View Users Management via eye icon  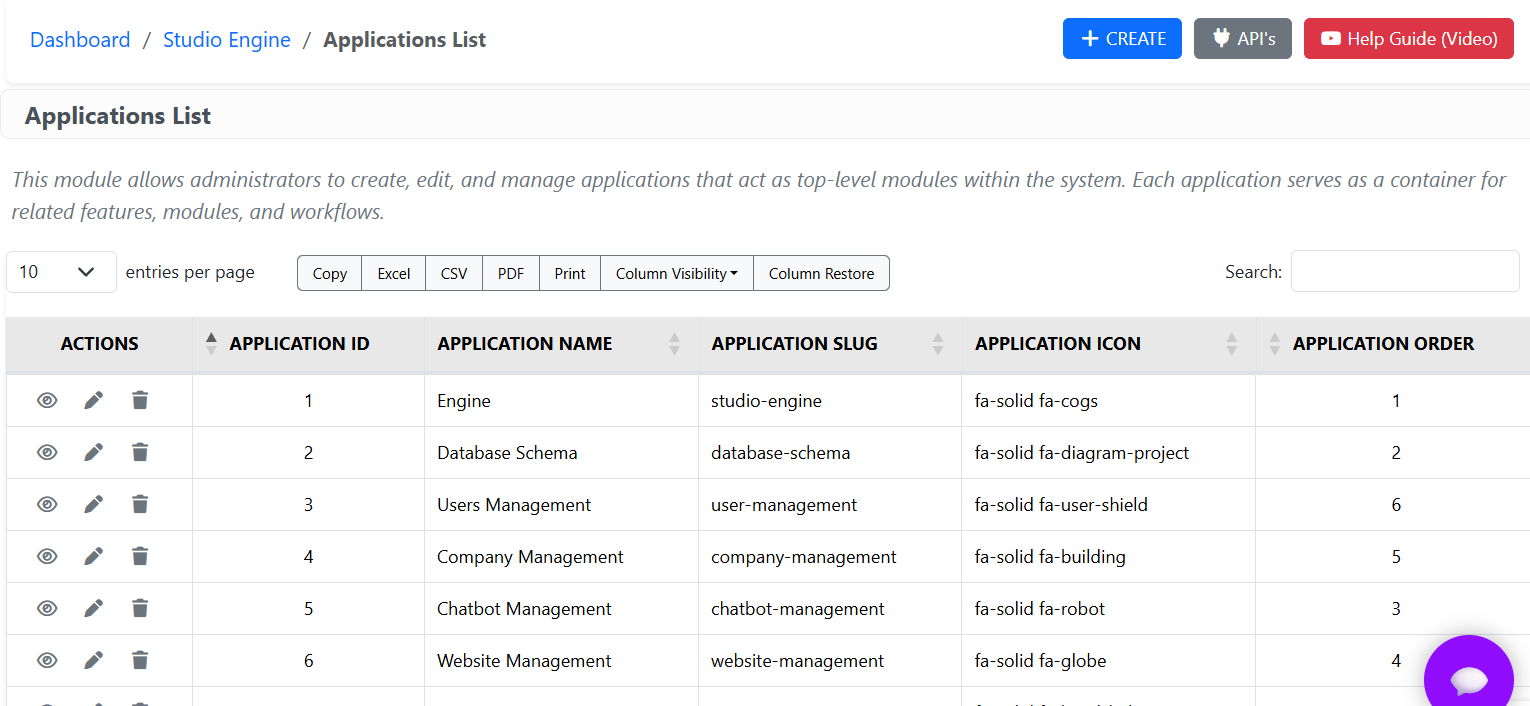[47, 504]
